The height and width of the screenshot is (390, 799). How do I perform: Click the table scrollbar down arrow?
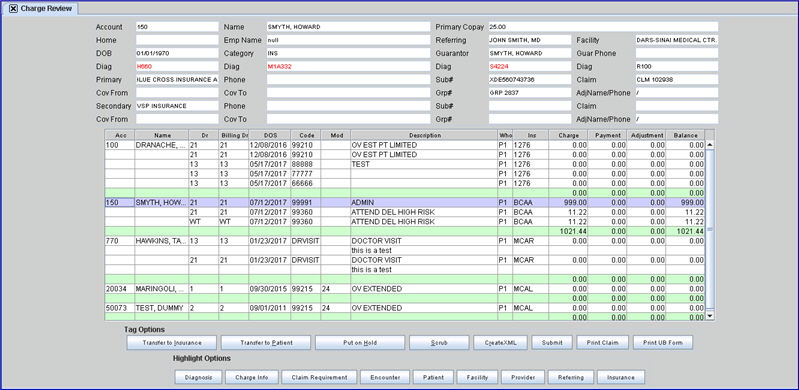click(x=710, y=317)
